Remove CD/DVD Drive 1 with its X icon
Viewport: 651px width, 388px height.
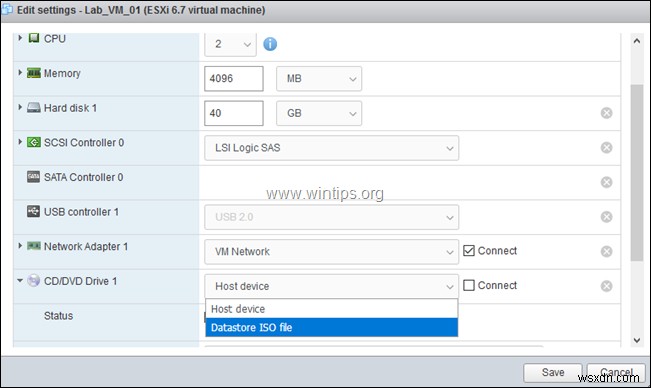point(607,286)
